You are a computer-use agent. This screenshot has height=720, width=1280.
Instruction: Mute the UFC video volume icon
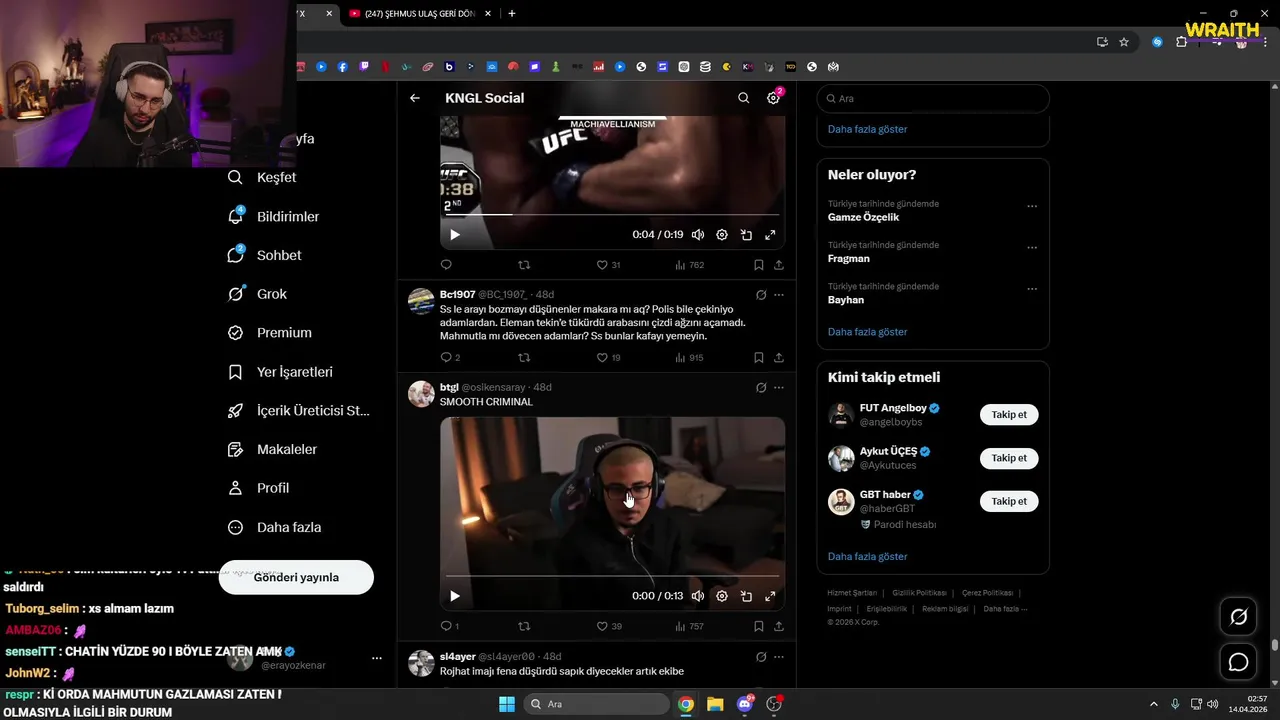point(698,235)
